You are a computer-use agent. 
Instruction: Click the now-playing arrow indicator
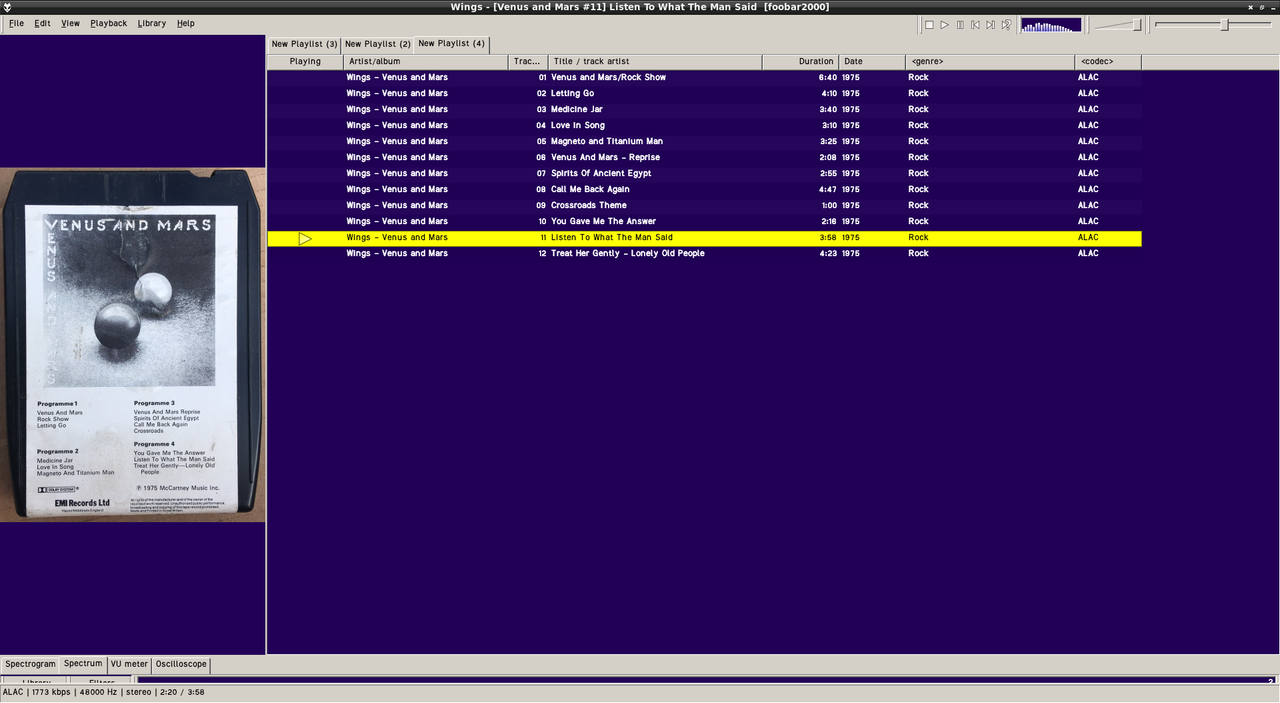[x=305, y=238]
